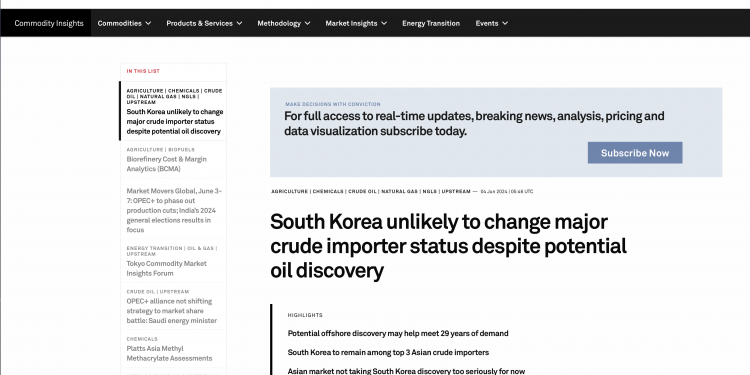The width and height of the screenshot is (750, 375).
Task: Open Market Movers Global June 3-7 article
Action: 174,210
